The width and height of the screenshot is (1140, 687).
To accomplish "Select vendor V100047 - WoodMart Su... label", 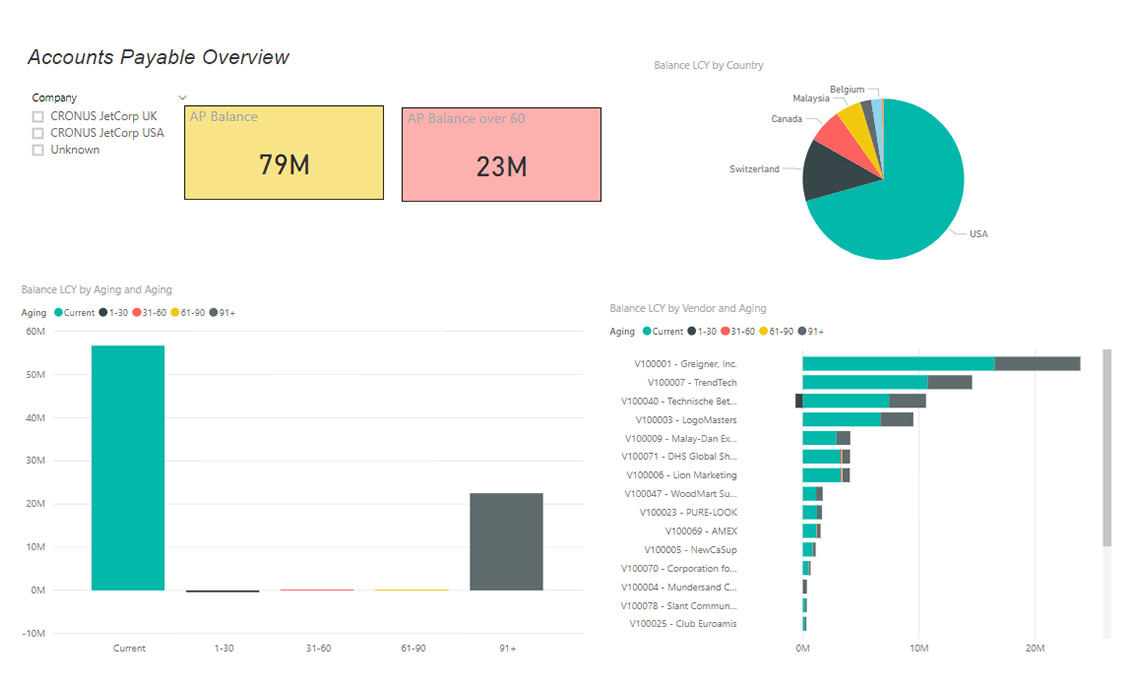I will click(x=681, y=494).
